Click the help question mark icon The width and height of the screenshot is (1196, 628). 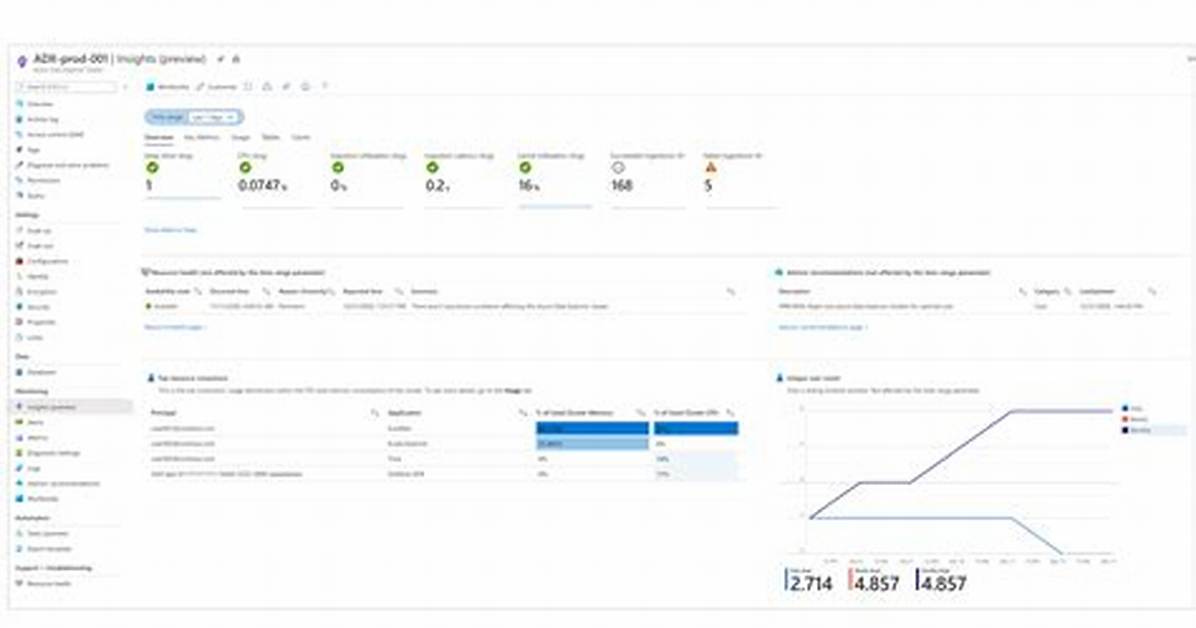[324, 87]
